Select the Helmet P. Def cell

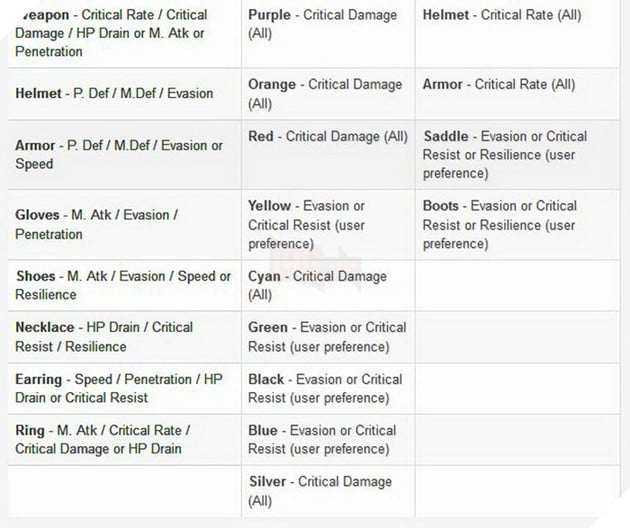click(125, 94)
